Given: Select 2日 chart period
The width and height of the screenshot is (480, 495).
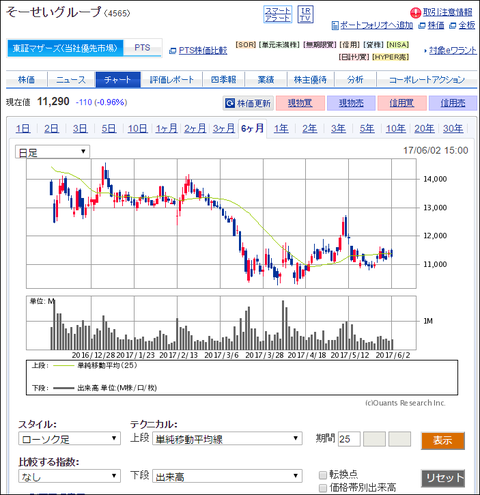Looking at the screenshot, I should pyautogui.click(x=51, y=129).
